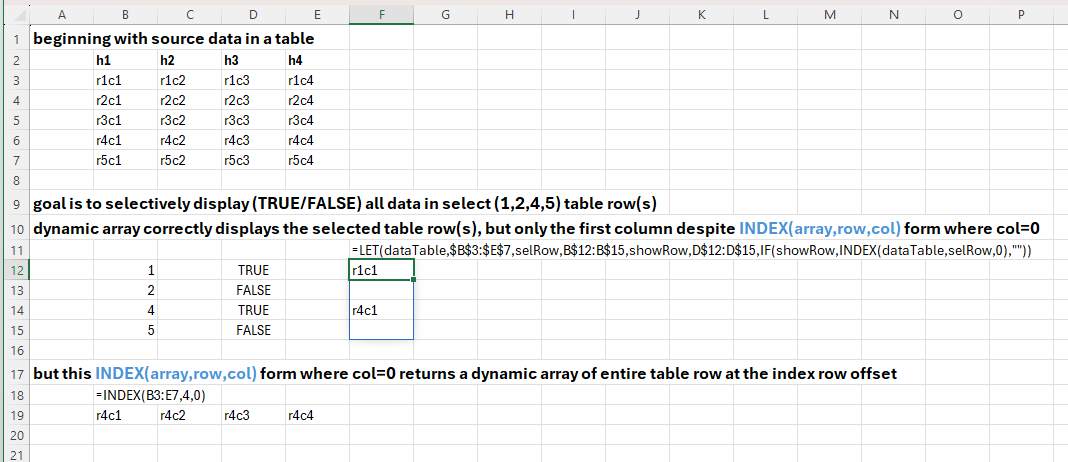Click the 'but this INDEX' row 17 text

coord(465,374)
